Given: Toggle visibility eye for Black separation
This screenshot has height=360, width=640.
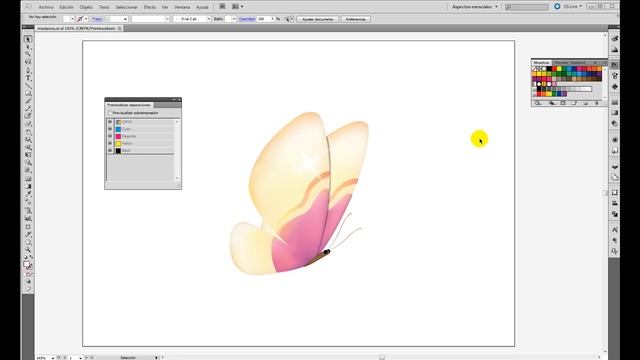Looking at the screenshot, I should tap(110, 151).
